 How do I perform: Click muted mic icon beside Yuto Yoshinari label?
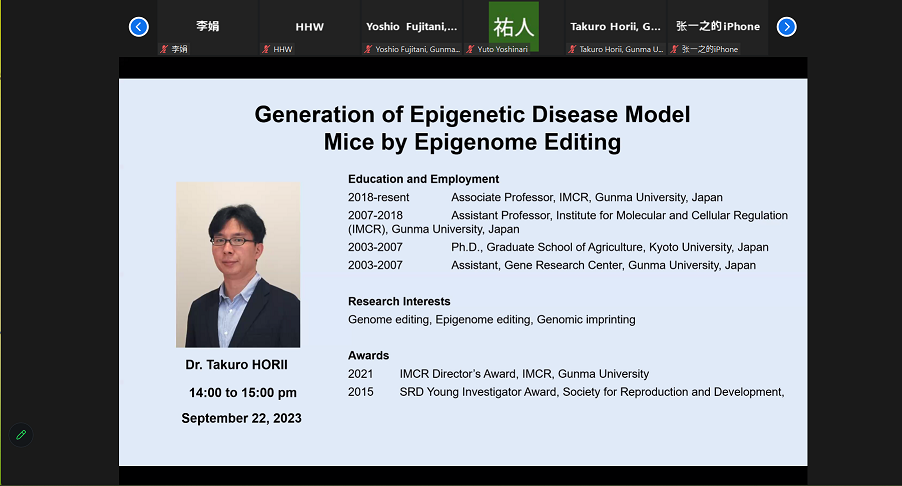(470, 49)
